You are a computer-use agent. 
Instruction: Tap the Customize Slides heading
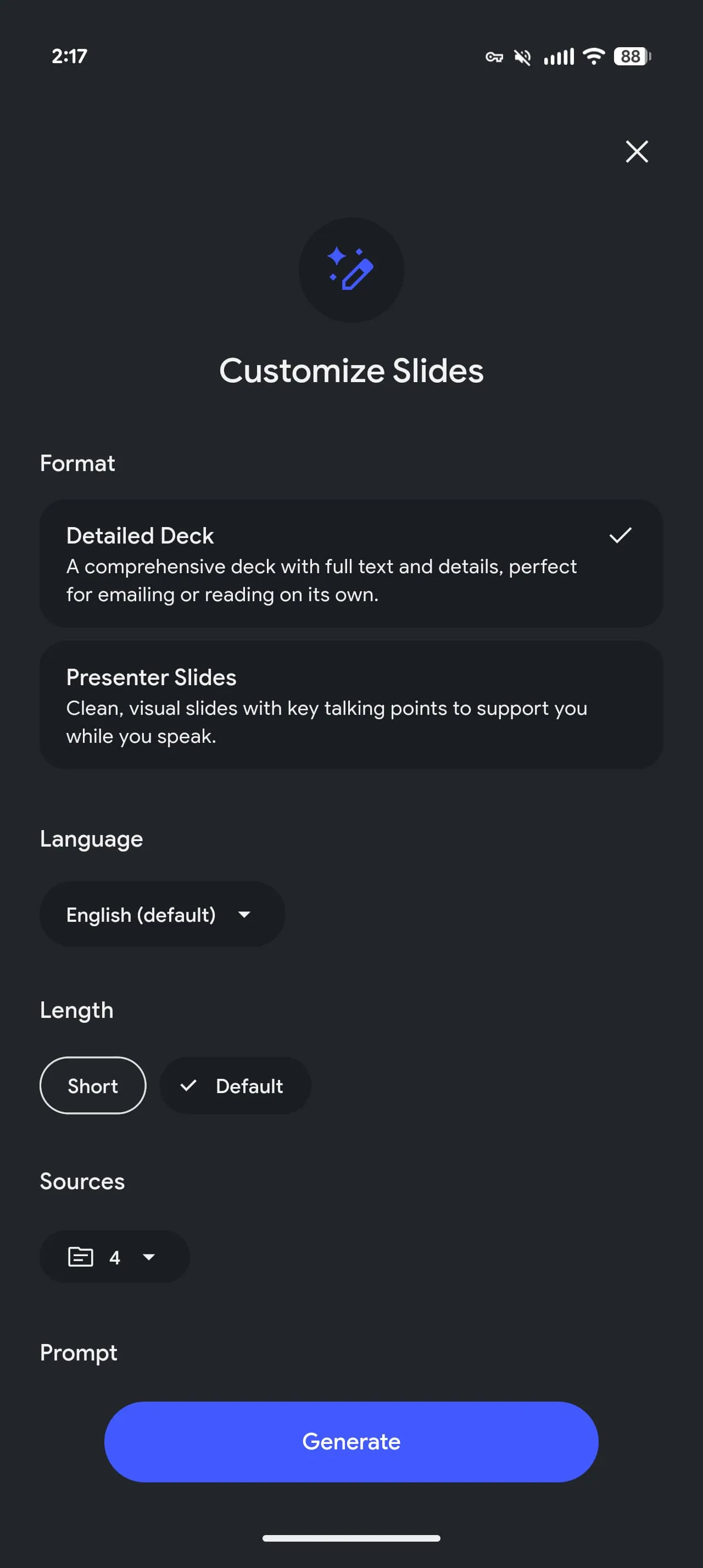[x=351, y=371]
